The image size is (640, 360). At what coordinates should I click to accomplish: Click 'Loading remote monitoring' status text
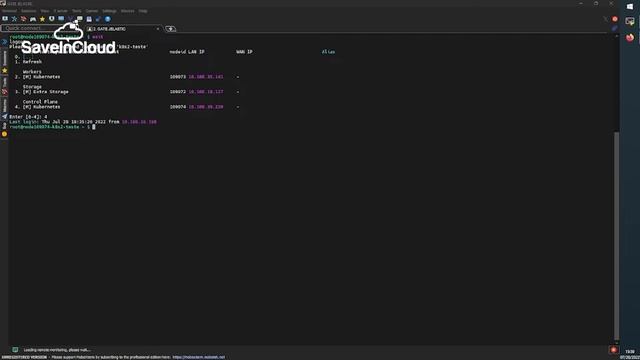(57, 350)
